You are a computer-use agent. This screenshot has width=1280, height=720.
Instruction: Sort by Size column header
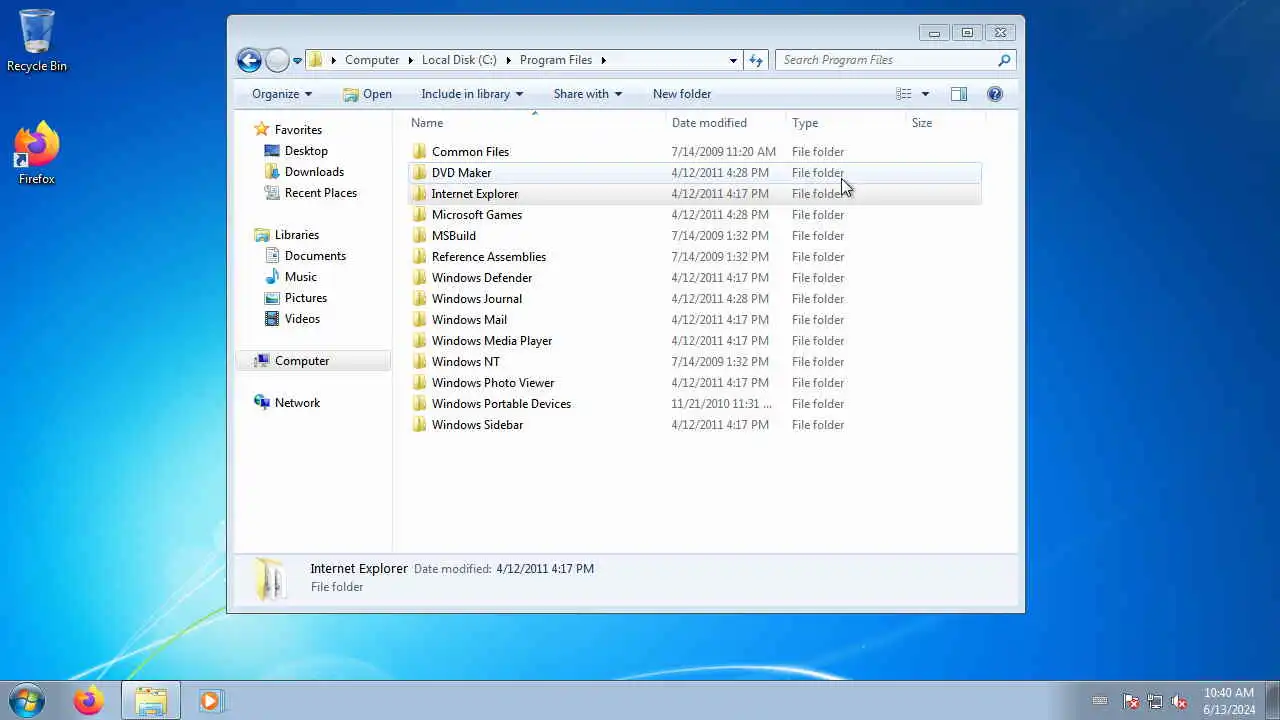pos(922,123)
